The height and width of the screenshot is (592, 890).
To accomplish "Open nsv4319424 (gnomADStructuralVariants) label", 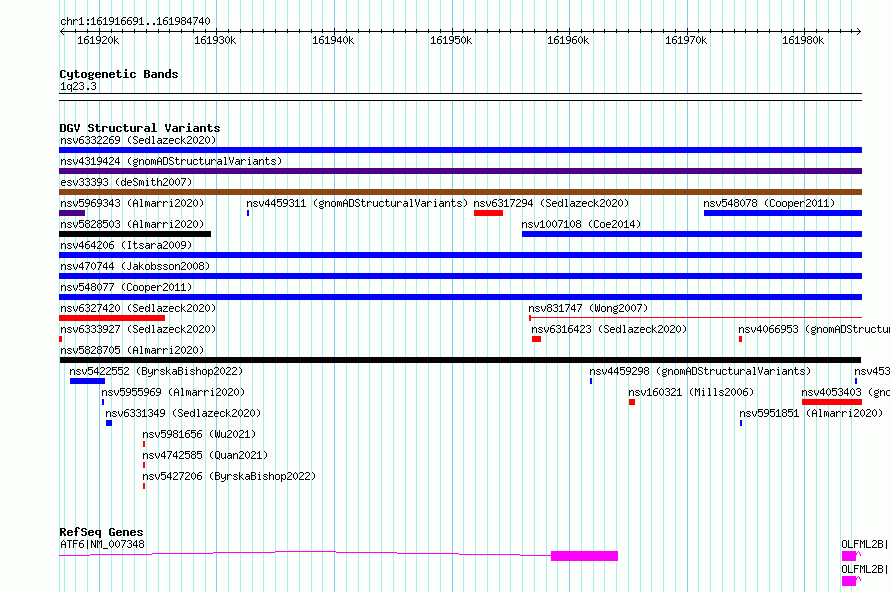I will (x=171, y=161).
